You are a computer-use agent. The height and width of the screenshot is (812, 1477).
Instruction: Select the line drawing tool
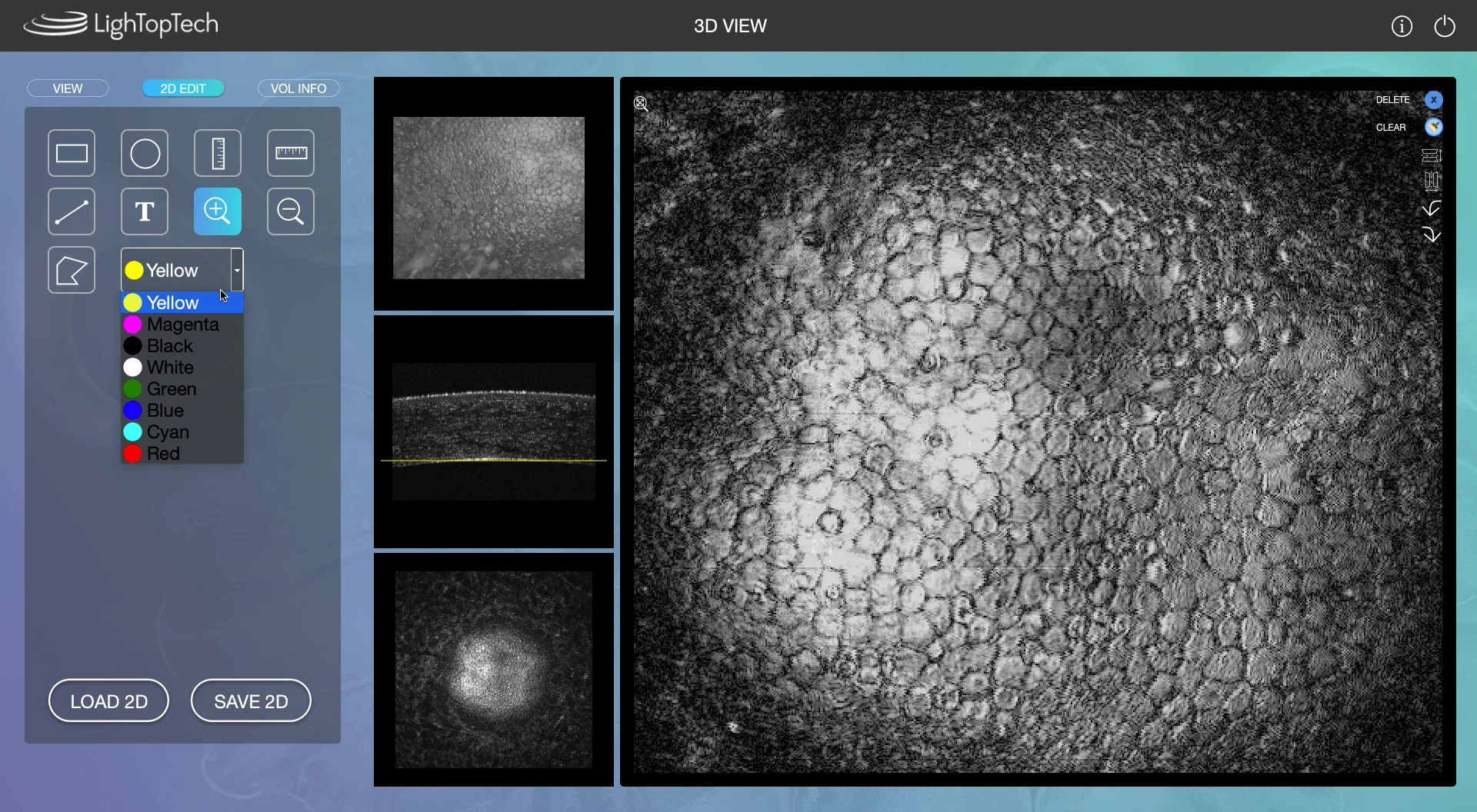point(71,211)
